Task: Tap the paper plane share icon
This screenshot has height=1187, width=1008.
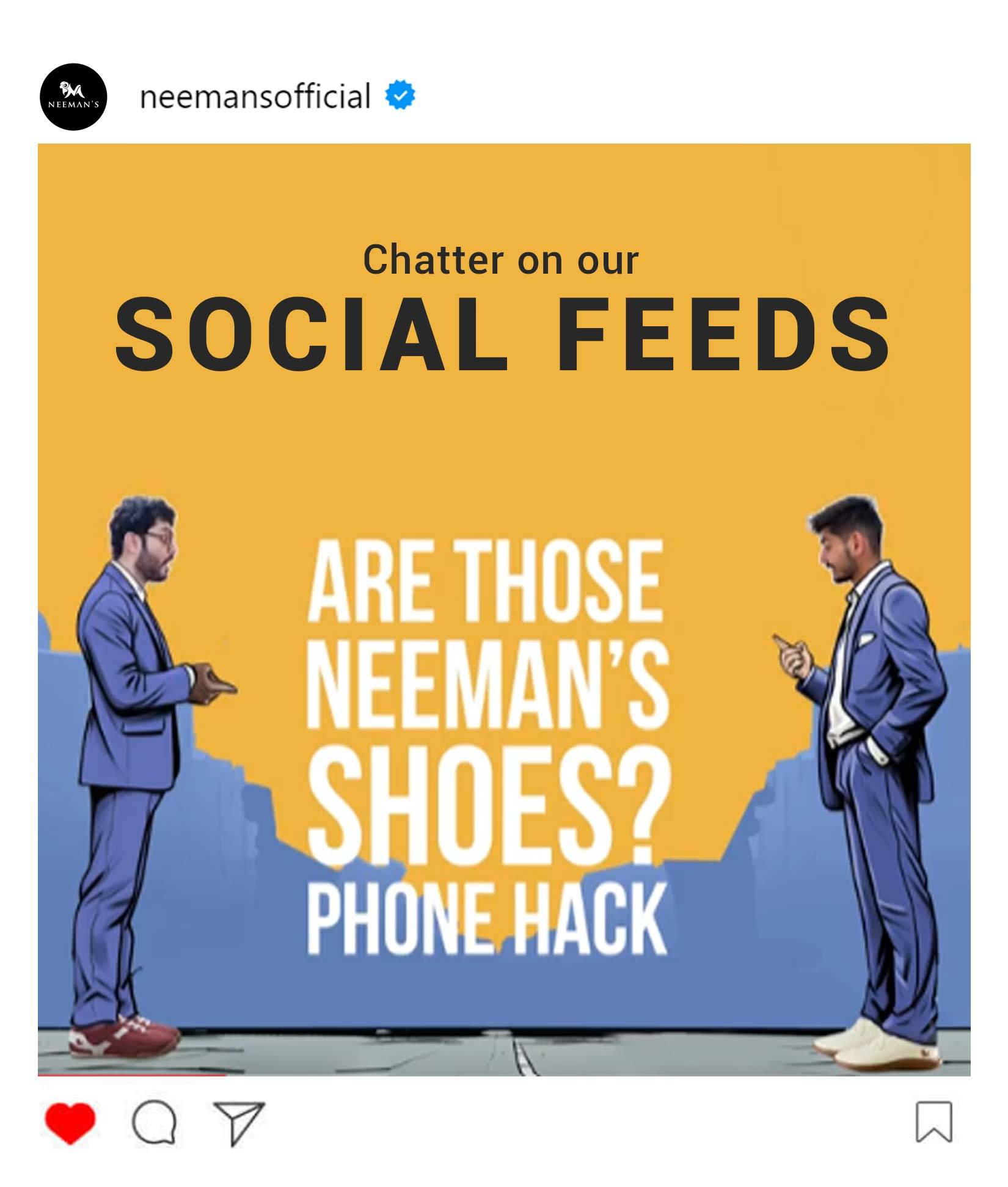Action: point(239,1123)
